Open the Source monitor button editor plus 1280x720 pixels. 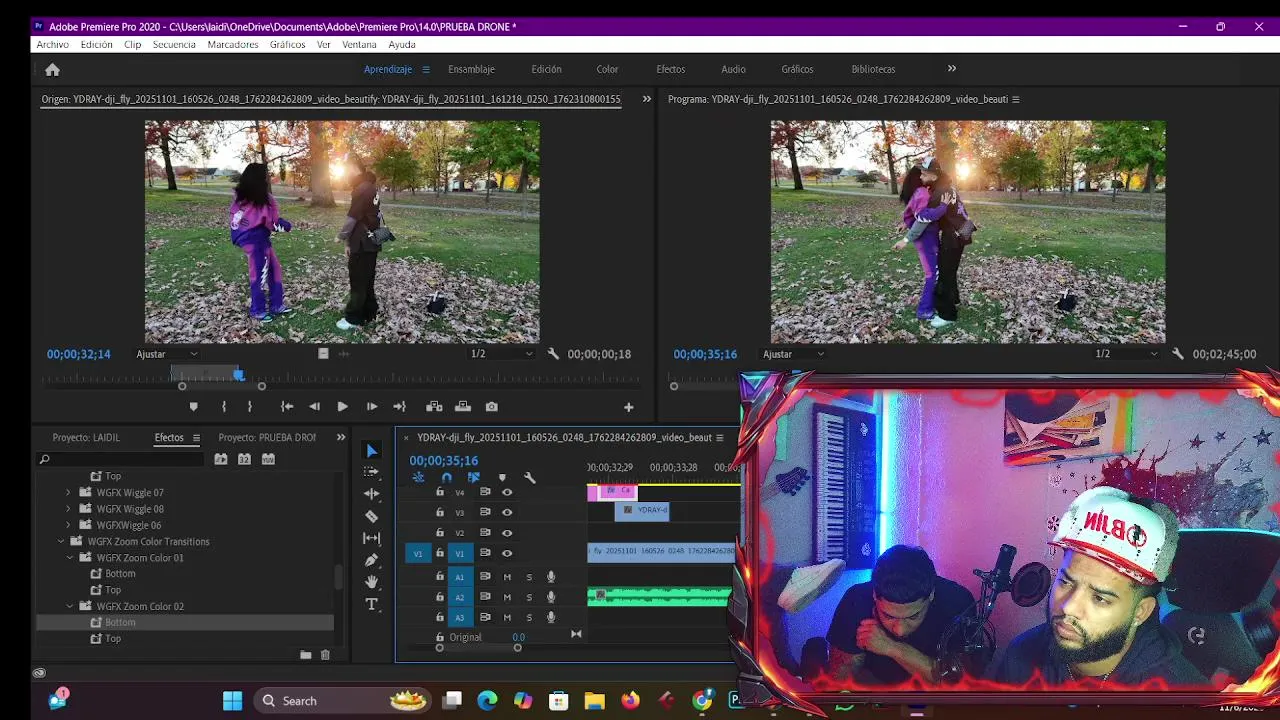tap(629, 407)
